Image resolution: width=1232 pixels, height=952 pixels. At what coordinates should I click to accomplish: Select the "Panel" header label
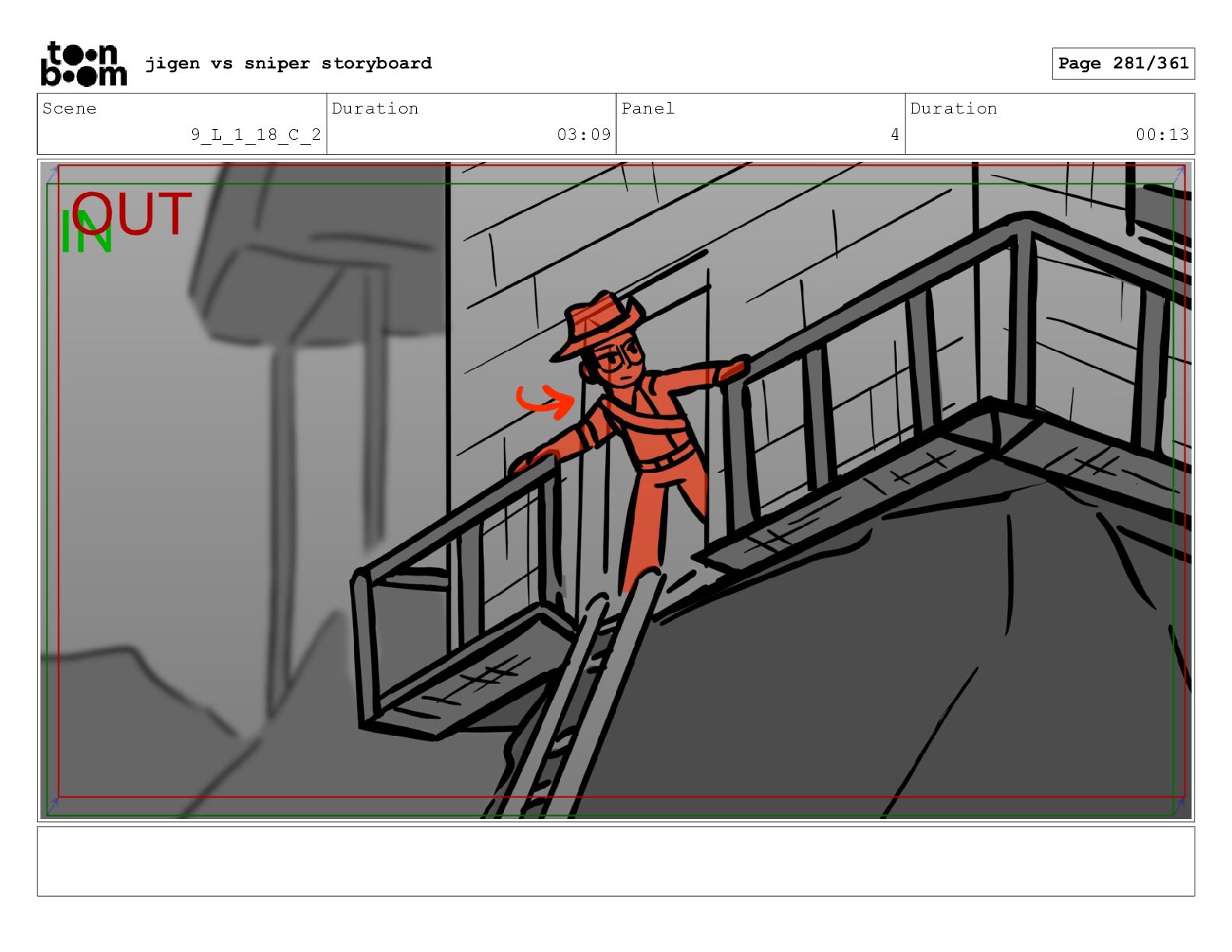click(648, 108)
